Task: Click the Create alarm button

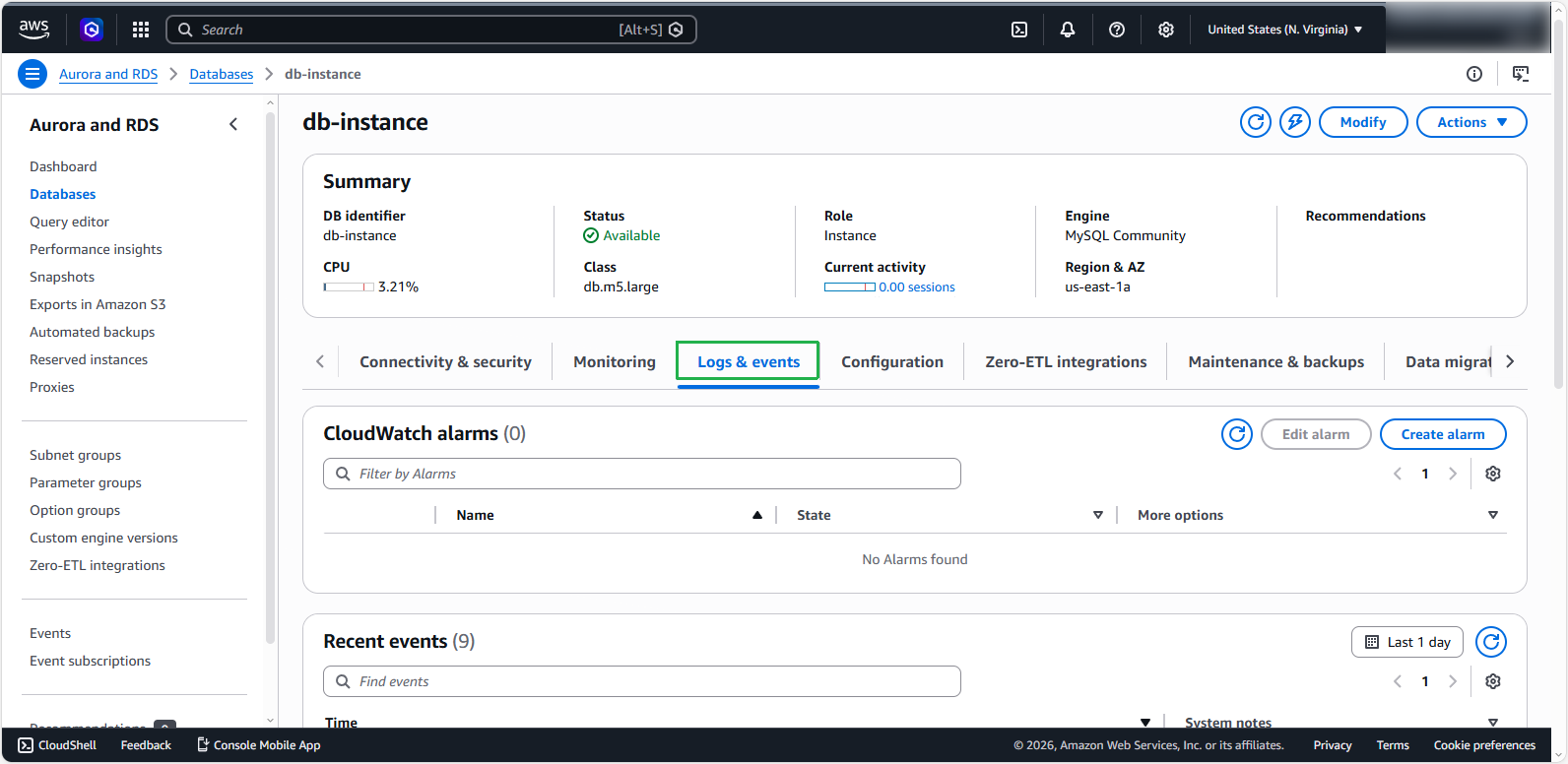Action: pyautogui.click(x=1443, y=434)
